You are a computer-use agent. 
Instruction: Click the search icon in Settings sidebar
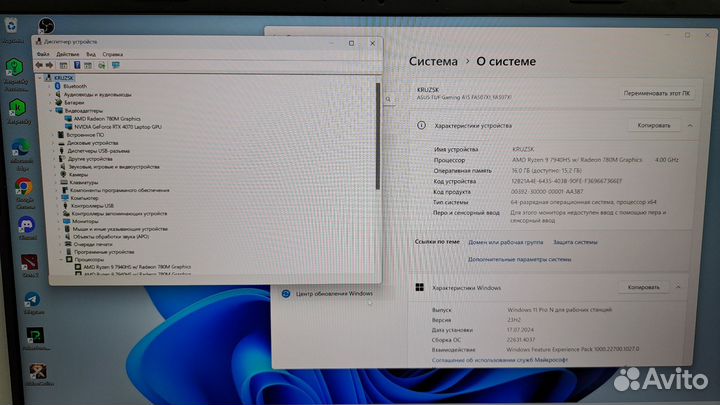tap(388, 99)
